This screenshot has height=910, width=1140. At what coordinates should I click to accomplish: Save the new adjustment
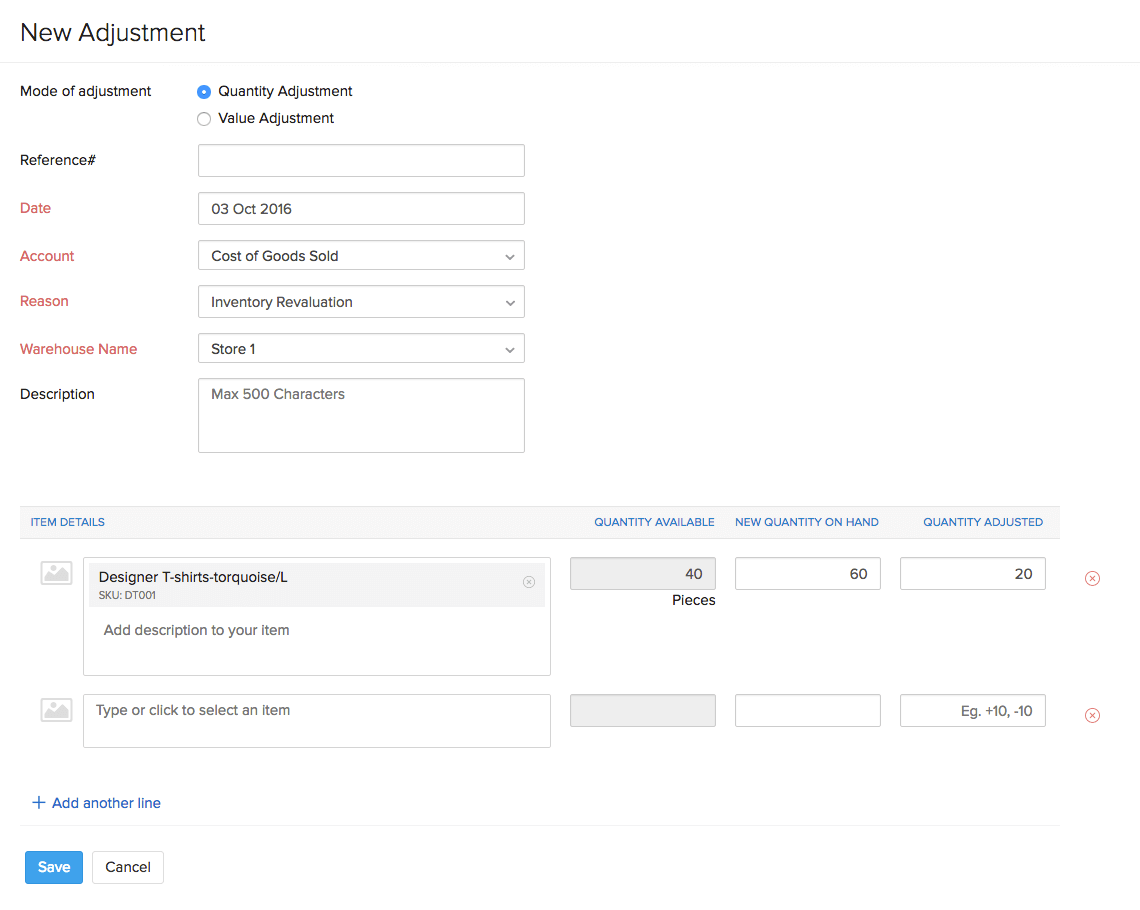pos(54,867)
